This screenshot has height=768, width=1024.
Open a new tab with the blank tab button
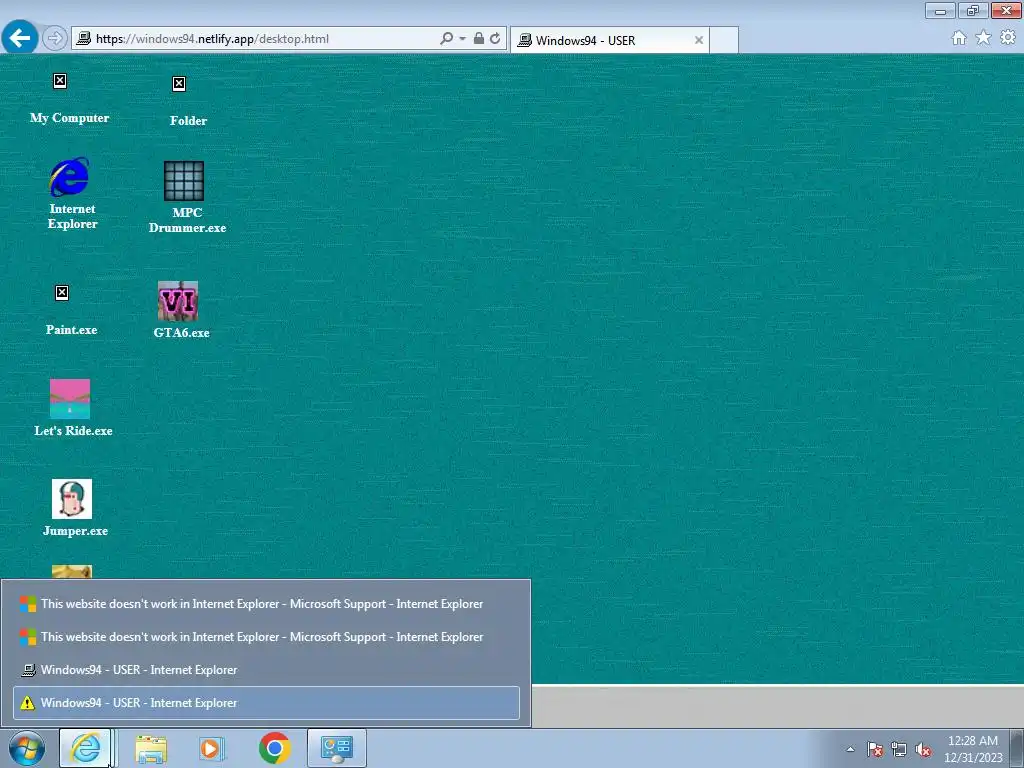coord(724,40)
